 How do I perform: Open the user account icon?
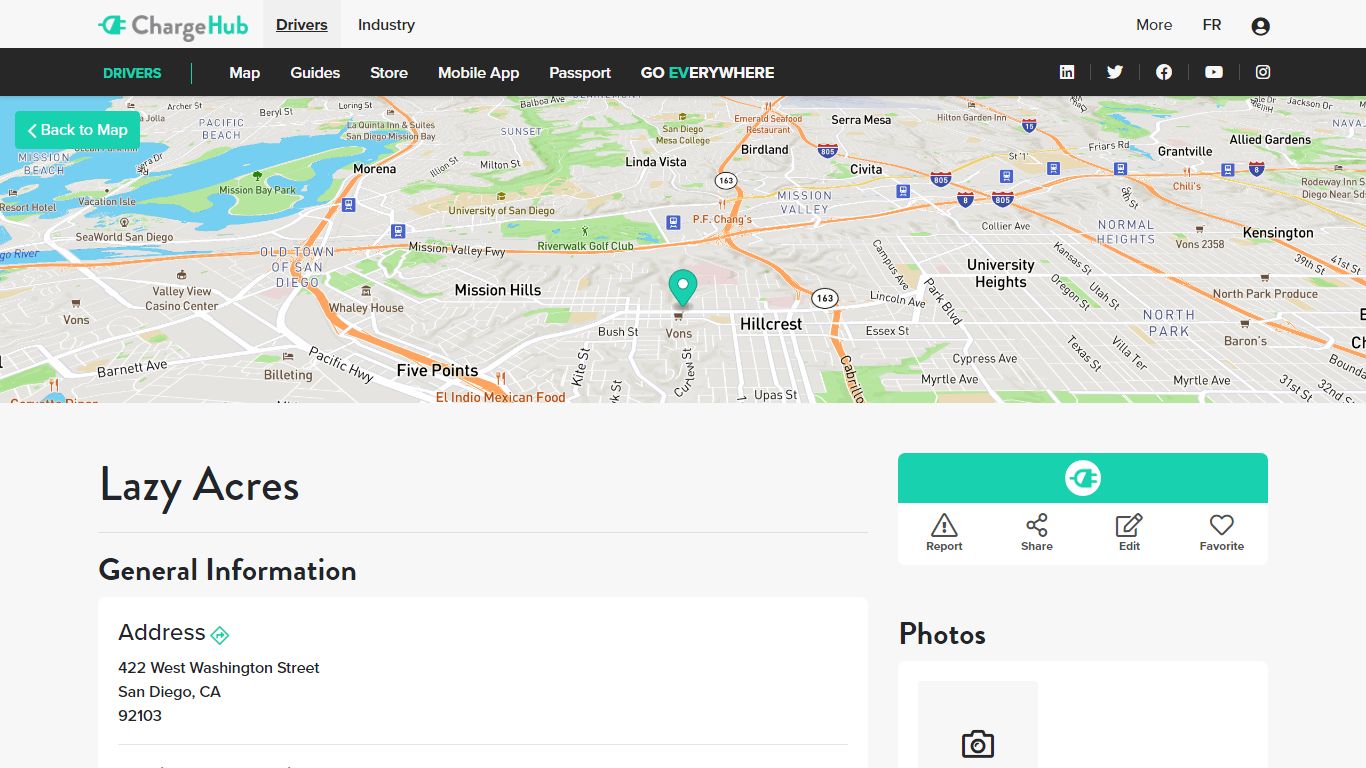1260,26
